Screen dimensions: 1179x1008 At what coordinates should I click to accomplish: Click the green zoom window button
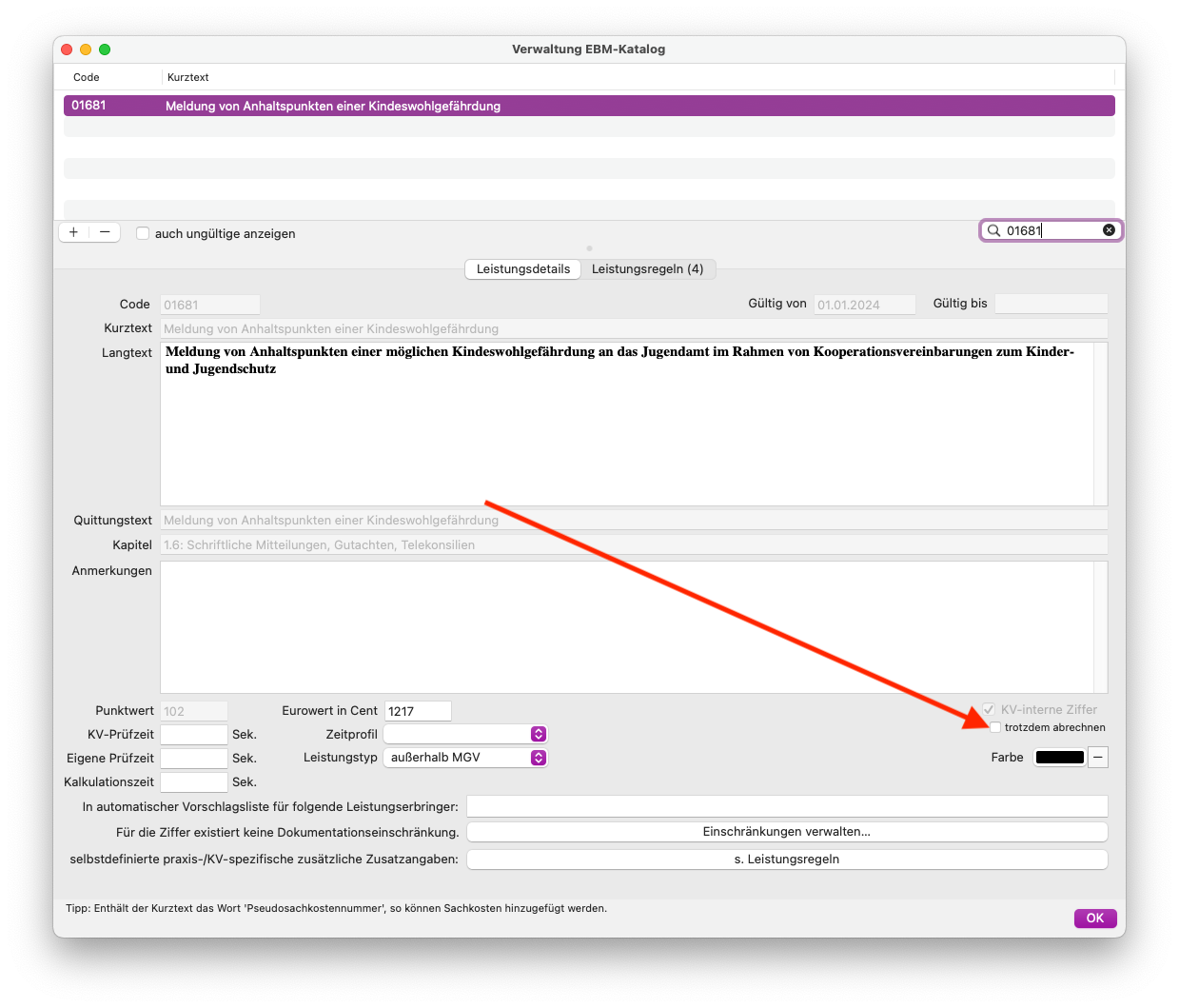105,49
